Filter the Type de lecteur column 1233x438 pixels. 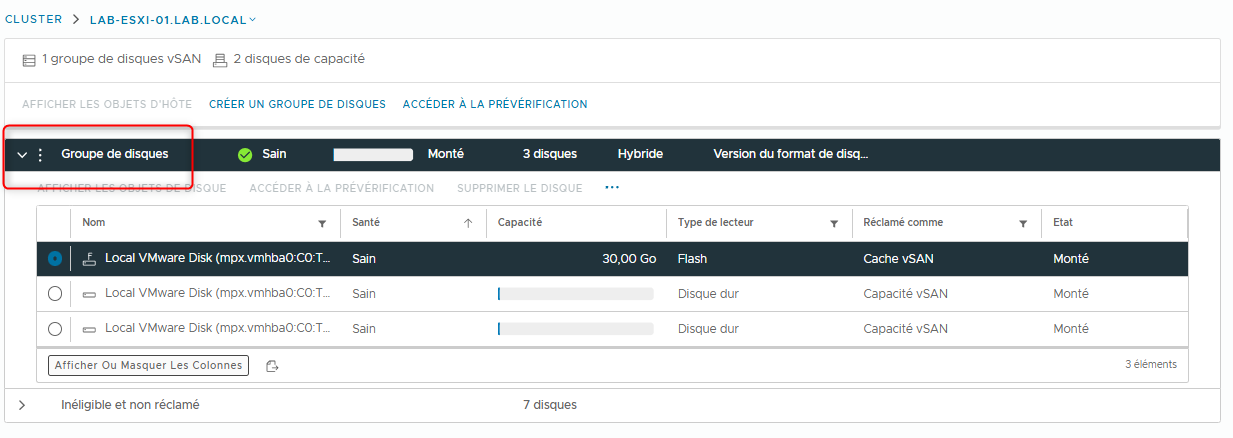tap(834, 224)
